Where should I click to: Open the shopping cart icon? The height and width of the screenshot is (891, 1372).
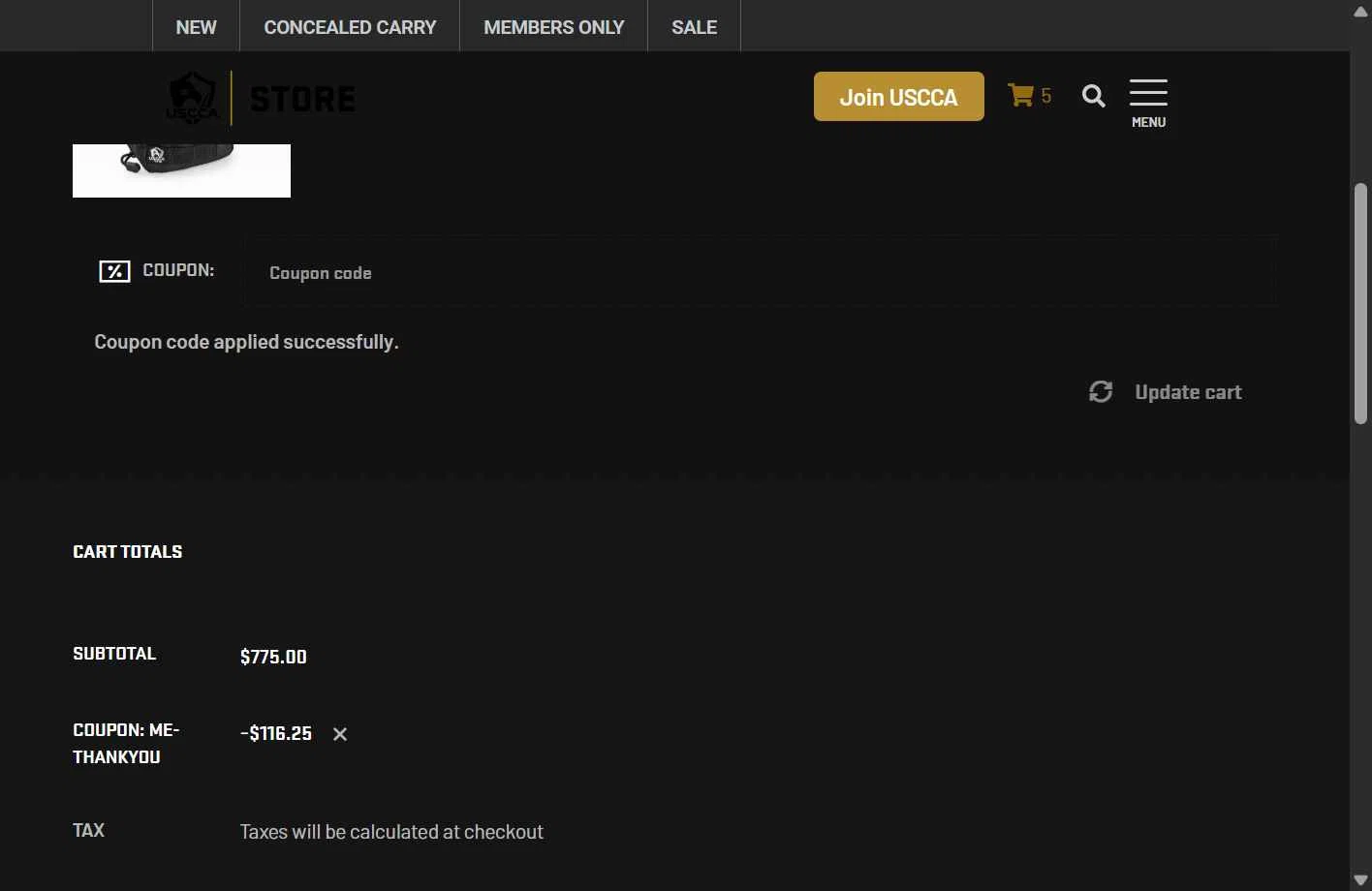(x=1020, y=95)
